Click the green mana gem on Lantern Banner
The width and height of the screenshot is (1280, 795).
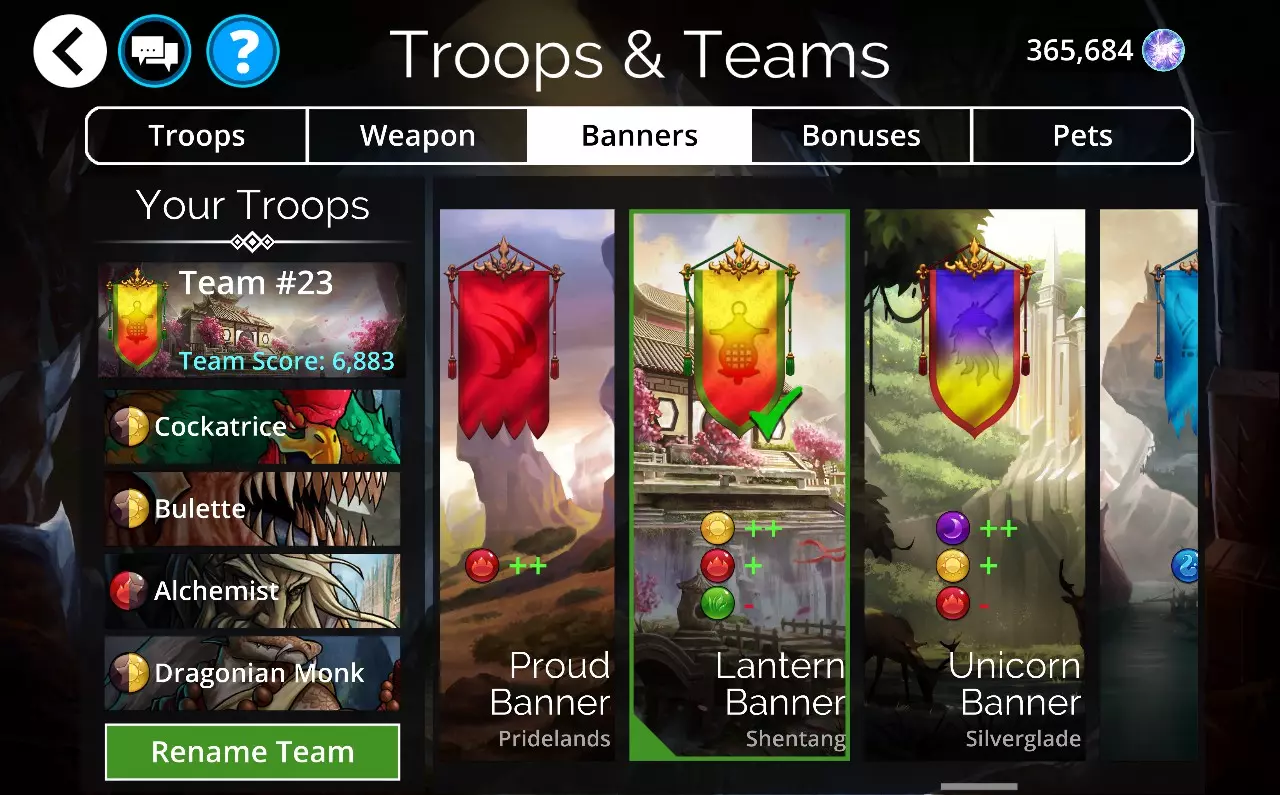coord(717,603)
